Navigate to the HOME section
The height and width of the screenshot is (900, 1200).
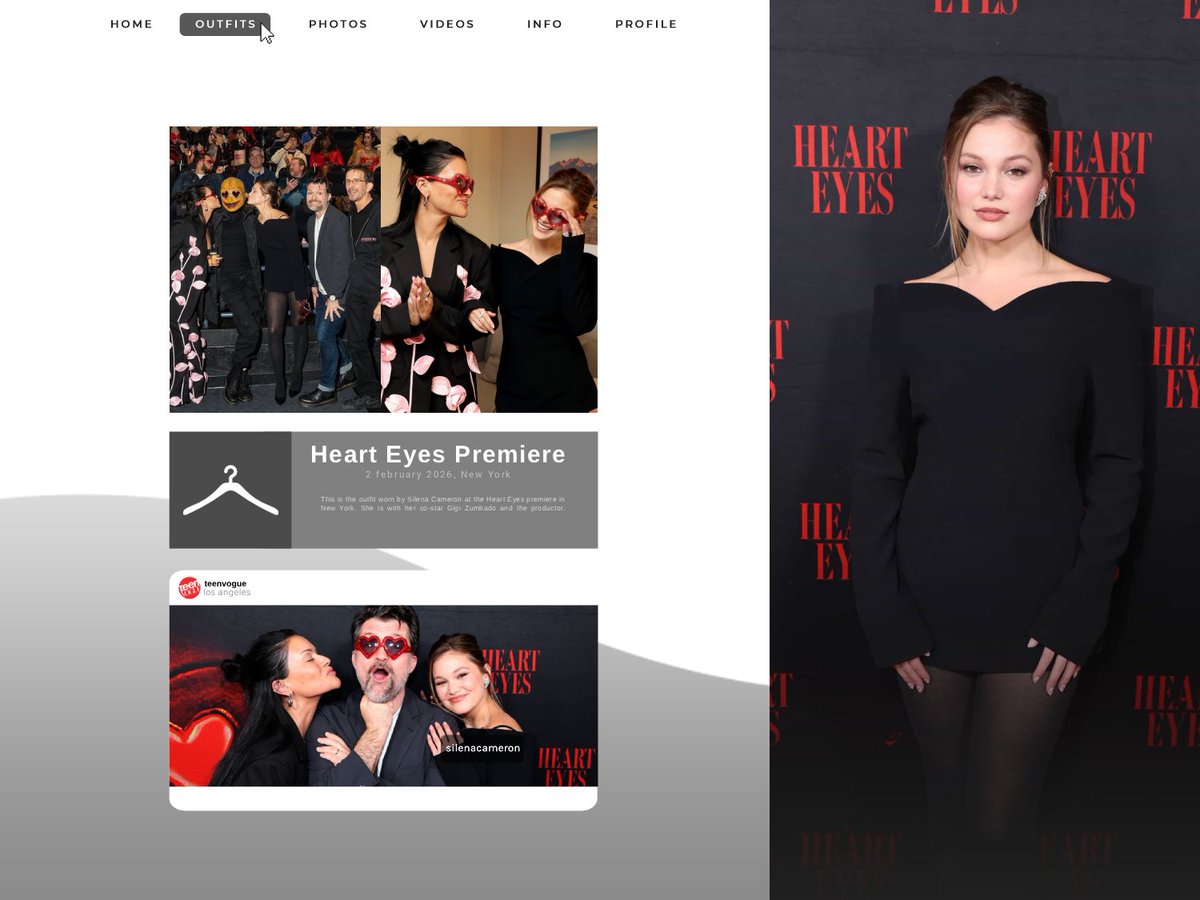pos(131,23)
